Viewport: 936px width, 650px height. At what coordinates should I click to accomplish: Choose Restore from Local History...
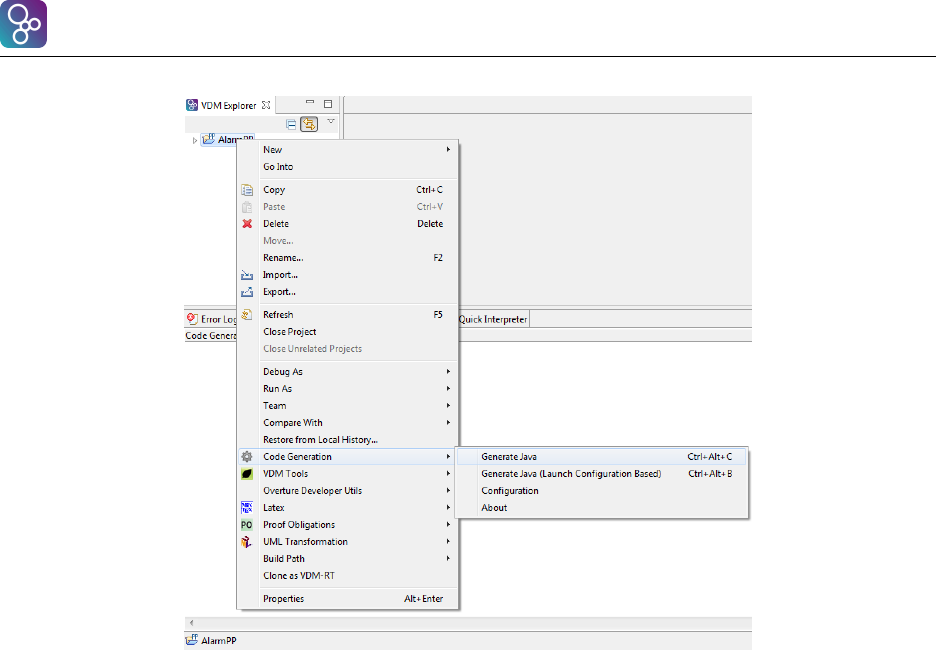tap(348, 440)
